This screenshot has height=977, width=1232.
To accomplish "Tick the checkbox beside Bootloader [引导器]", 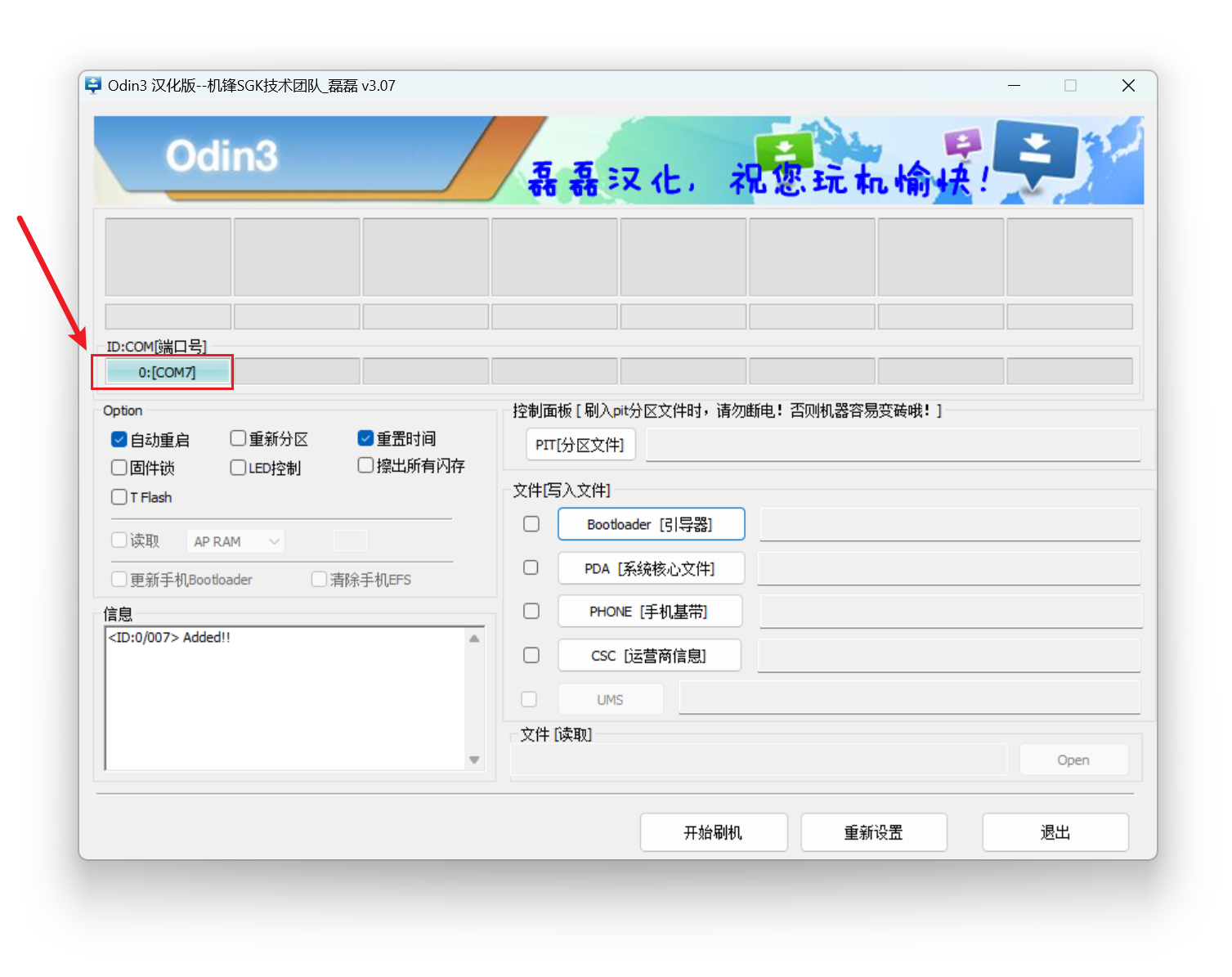I will 531,524.
